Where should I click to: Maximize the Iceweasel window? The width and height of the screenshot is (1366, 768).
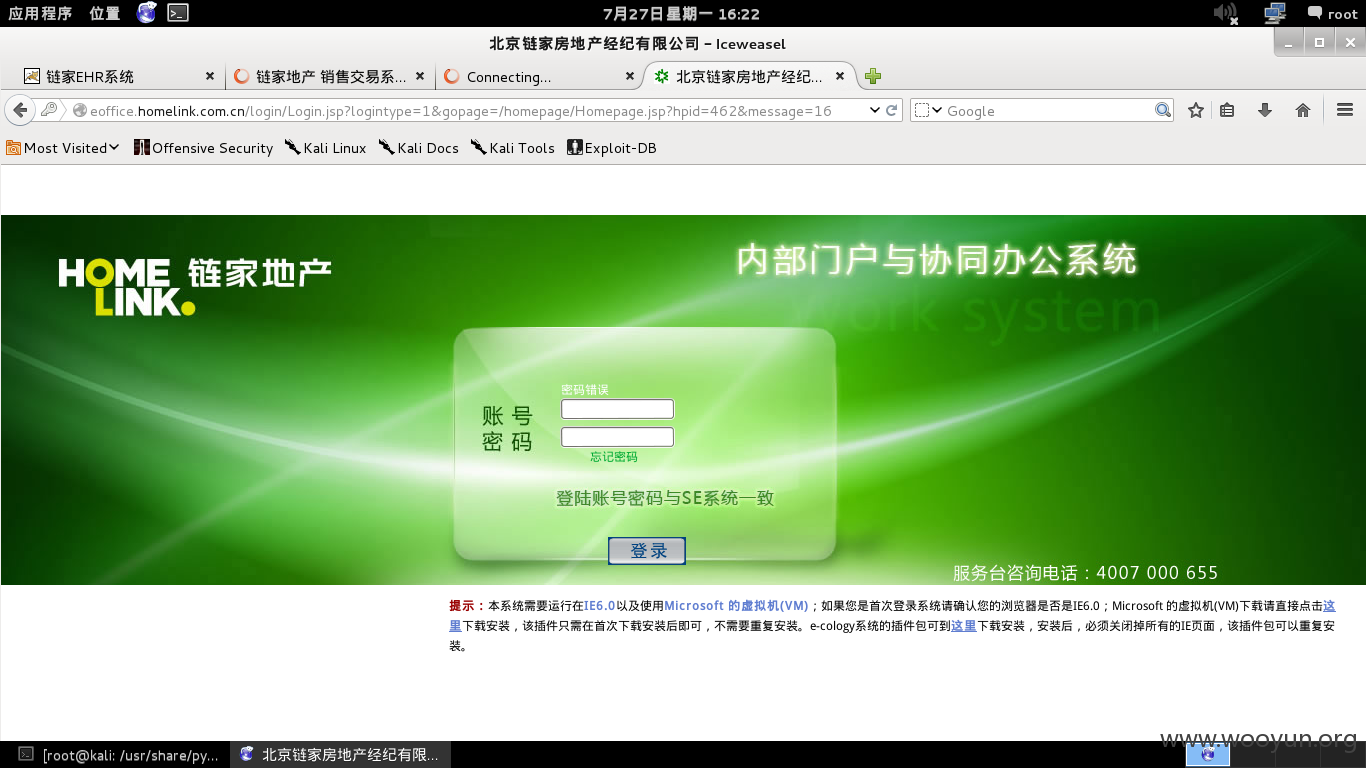tap(1319, 42)
